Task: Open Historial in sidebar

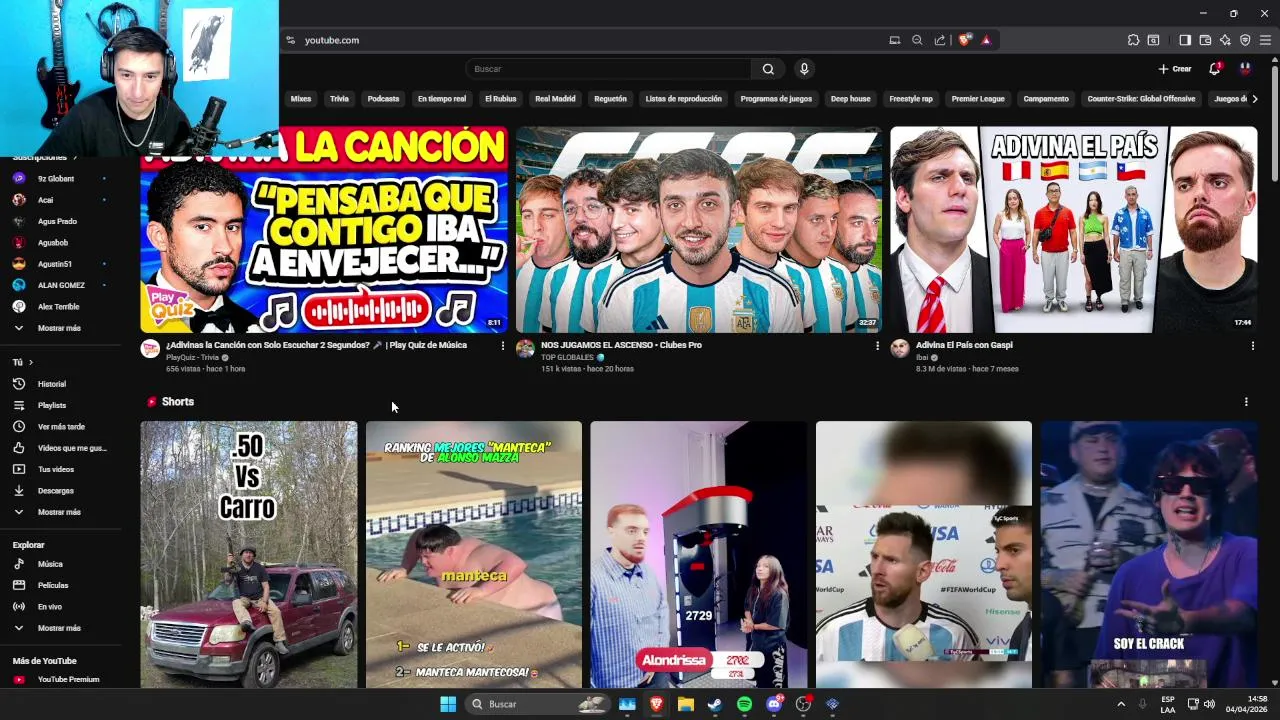Action: (60, 384)
